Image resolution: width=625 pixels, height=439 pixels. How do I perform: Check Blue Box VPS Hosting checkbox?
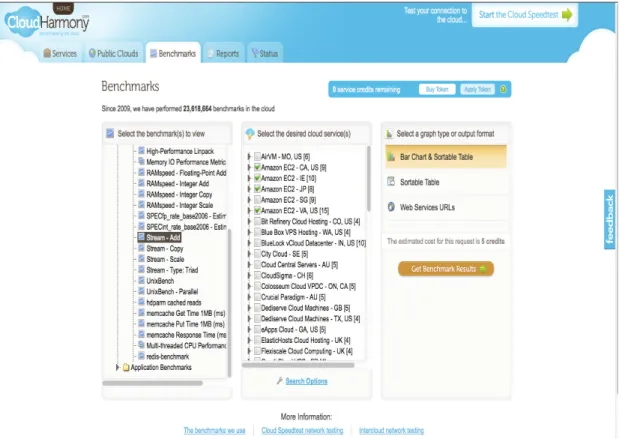257,232
